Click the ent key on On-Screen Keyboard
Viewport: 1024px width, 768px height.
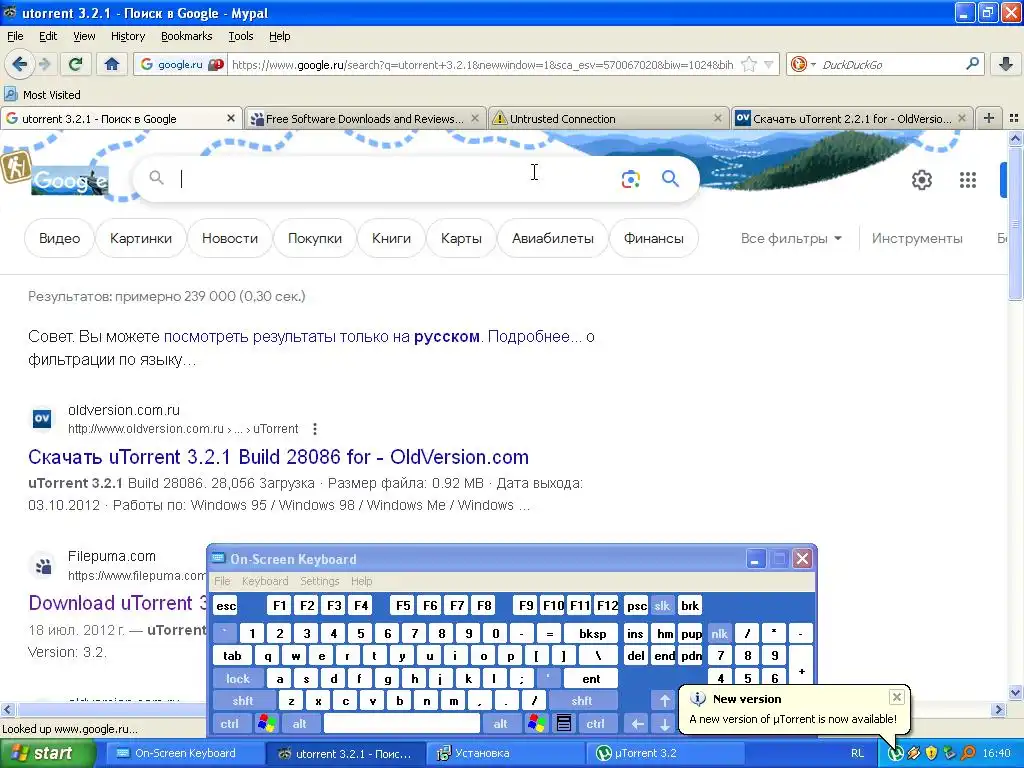pyautogui.click(x=591, y=679)
